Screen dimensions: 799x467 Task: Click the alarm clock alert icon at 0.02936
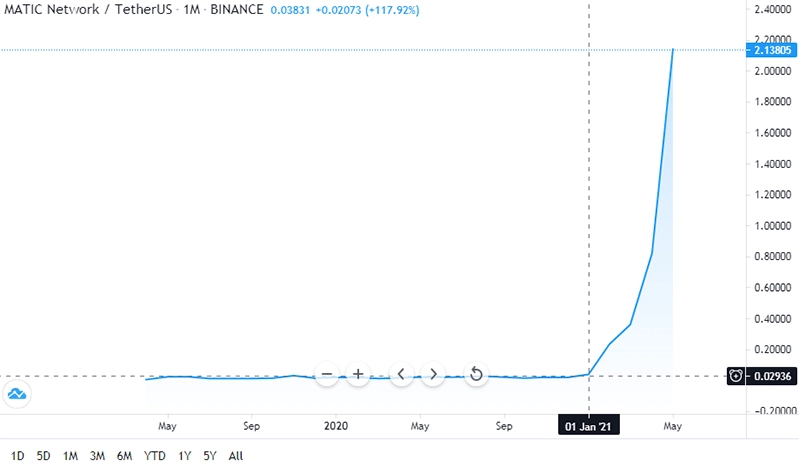click(x=736, y=376)
